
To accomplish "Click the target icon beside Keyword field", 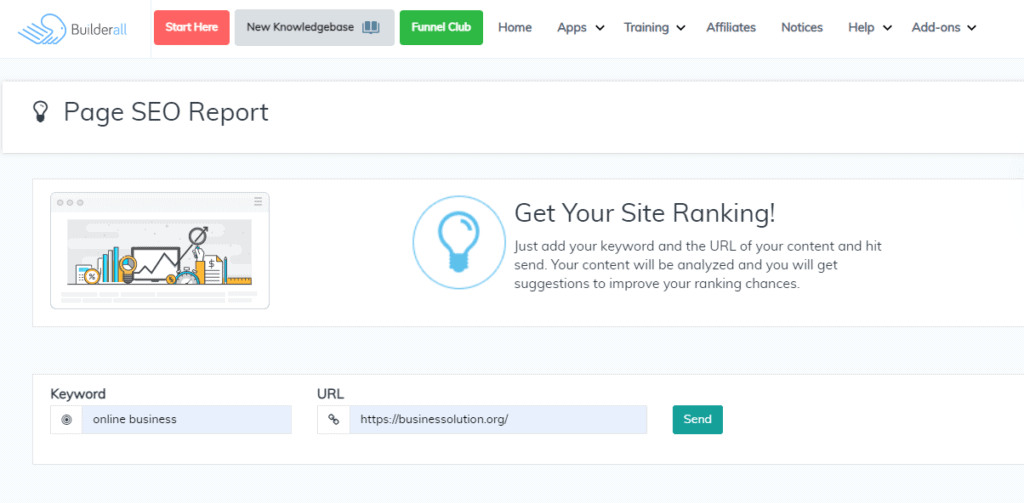I will 66,419.
